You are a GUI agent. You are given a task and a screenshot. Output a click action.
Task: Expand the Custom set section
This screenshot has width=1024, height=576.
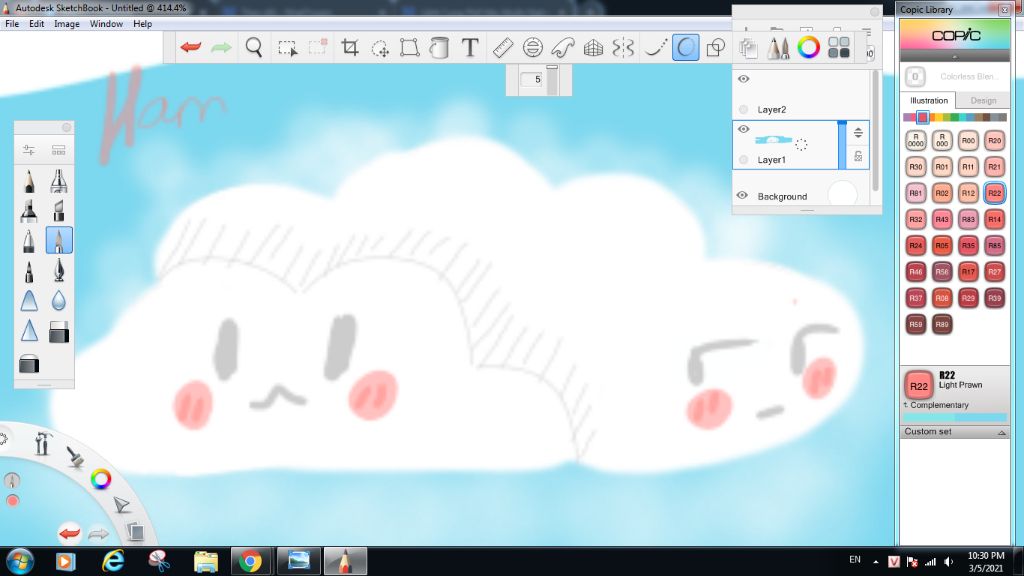coord(955,432)
